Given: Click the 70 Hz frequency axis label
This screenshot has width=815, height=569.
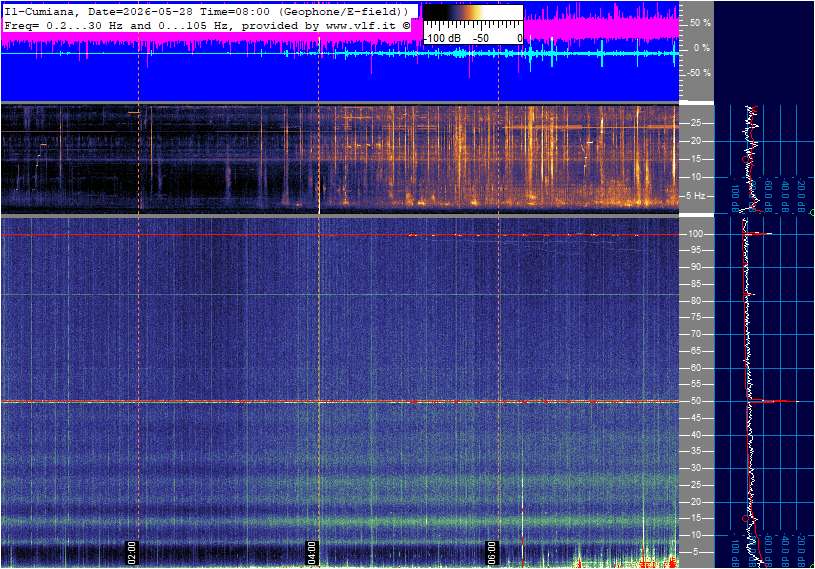Looking at the screenshot, I should coord(695,334).
